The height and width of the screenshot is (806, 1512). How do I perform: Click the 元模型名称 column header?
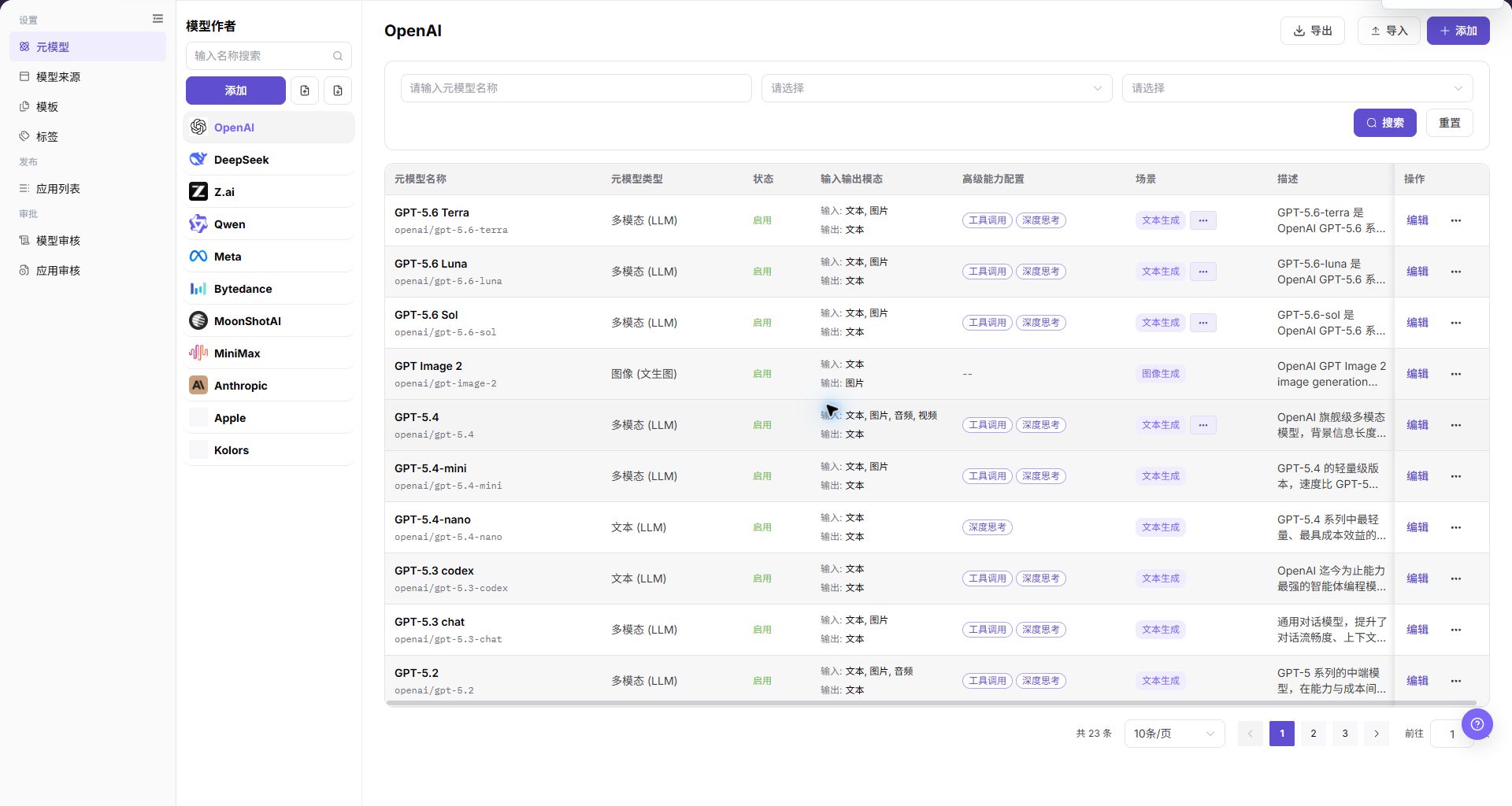click(x=421, y=179)
